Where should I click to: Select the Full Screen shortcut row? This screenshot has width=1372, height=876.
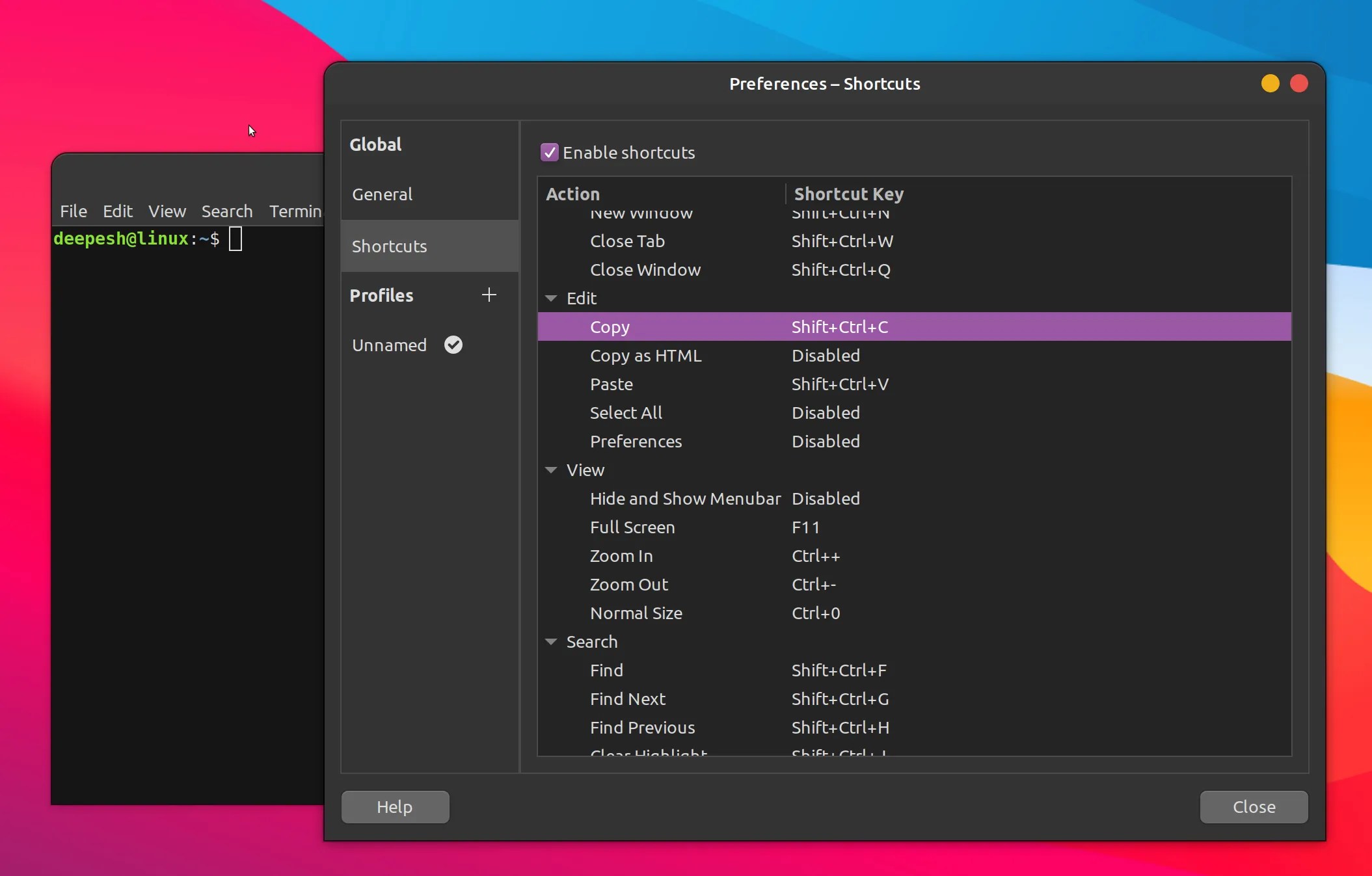(x=716, y=527)
